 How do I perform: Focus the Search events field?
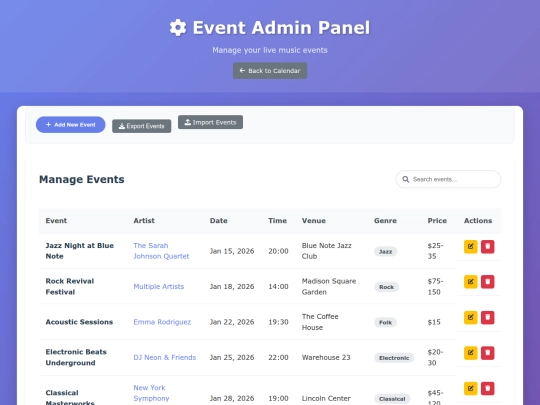pyautogui.click(x=448, y=179)
